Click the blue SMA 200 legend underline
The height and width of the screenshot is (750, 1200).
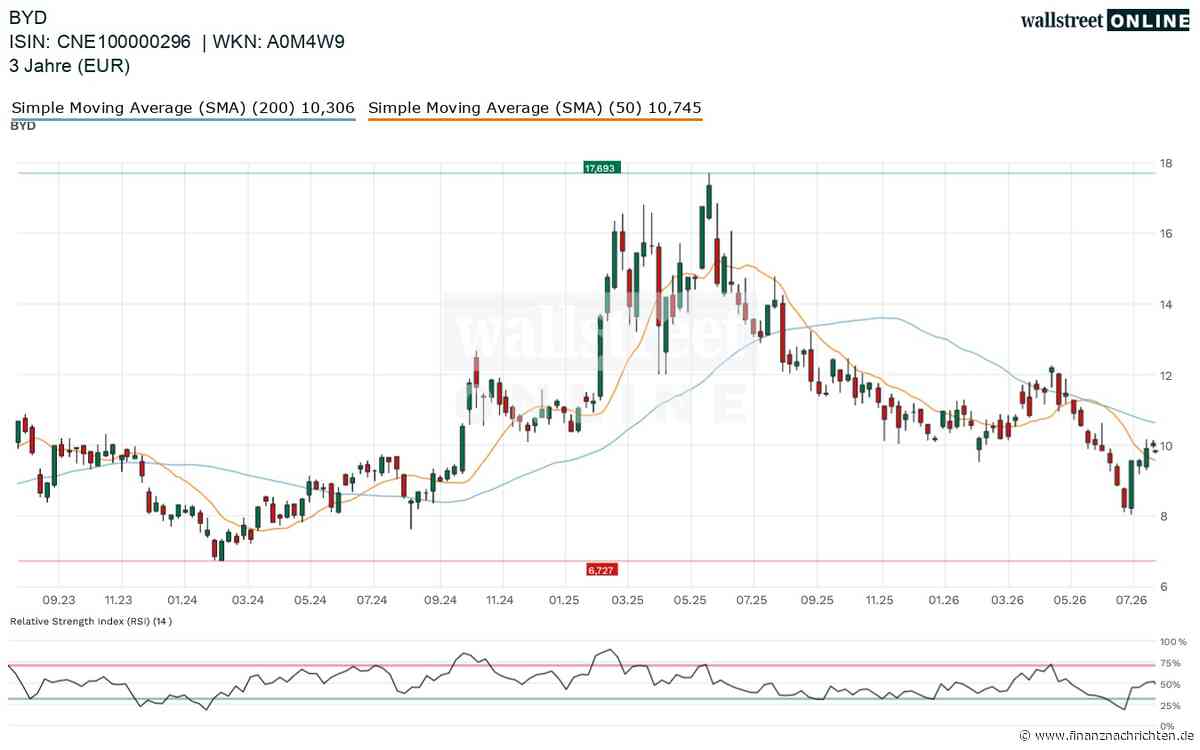(183, 120)
